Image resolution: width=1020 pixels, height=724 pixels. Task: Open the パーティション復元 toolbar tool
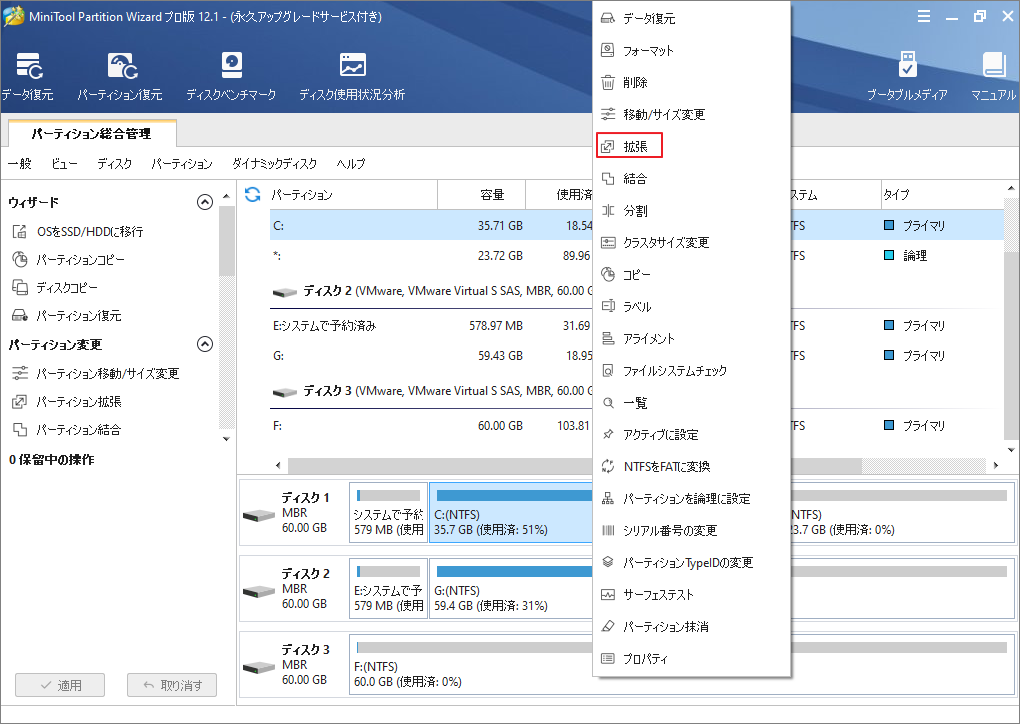click(x=120, y=67)
